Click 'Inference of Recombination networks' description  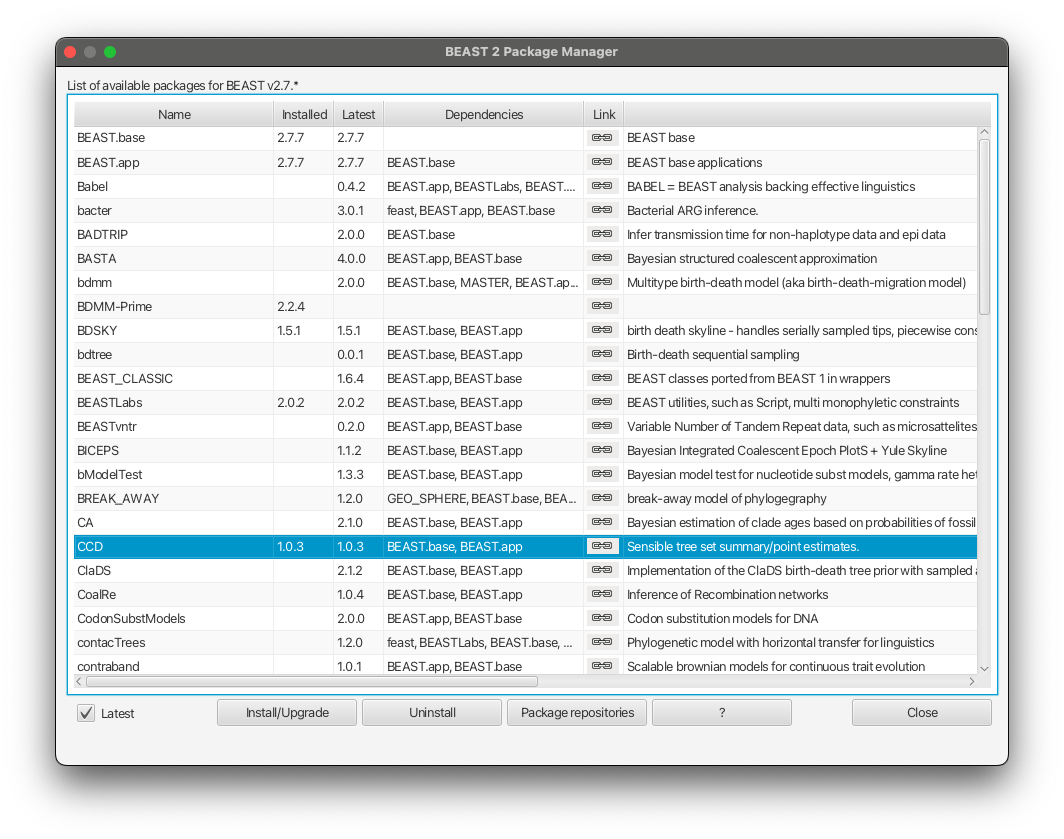click(x=727, y=595)
